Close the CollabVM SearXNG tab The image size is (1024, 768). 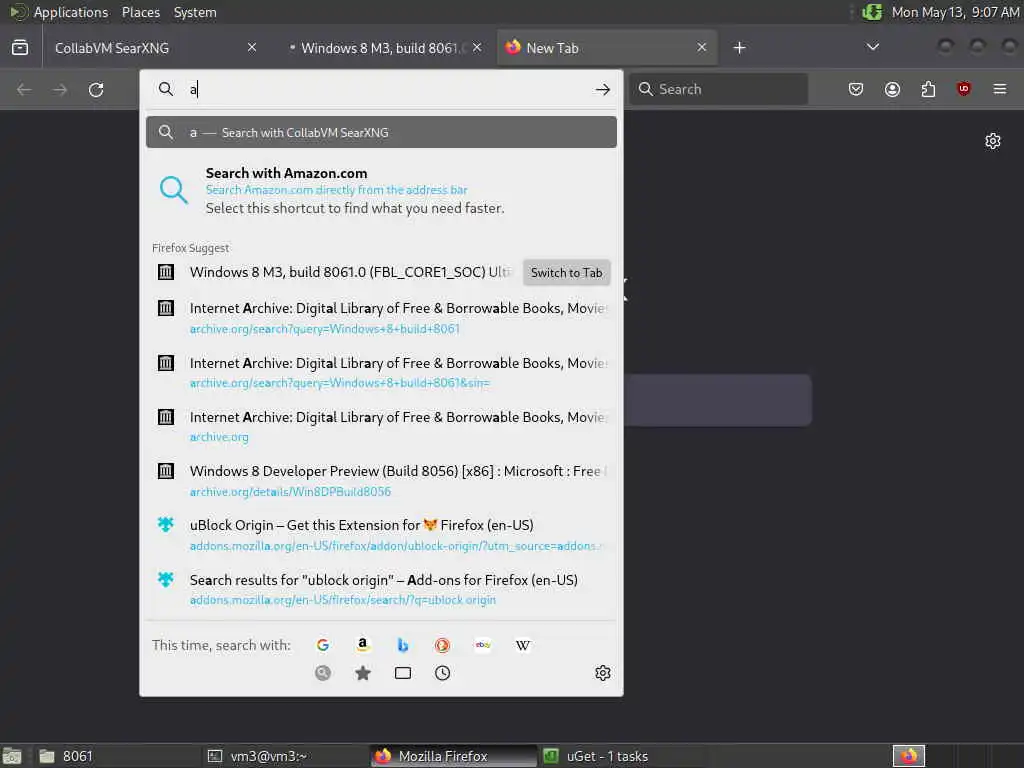pyautogui.click(x=252, y=48)
